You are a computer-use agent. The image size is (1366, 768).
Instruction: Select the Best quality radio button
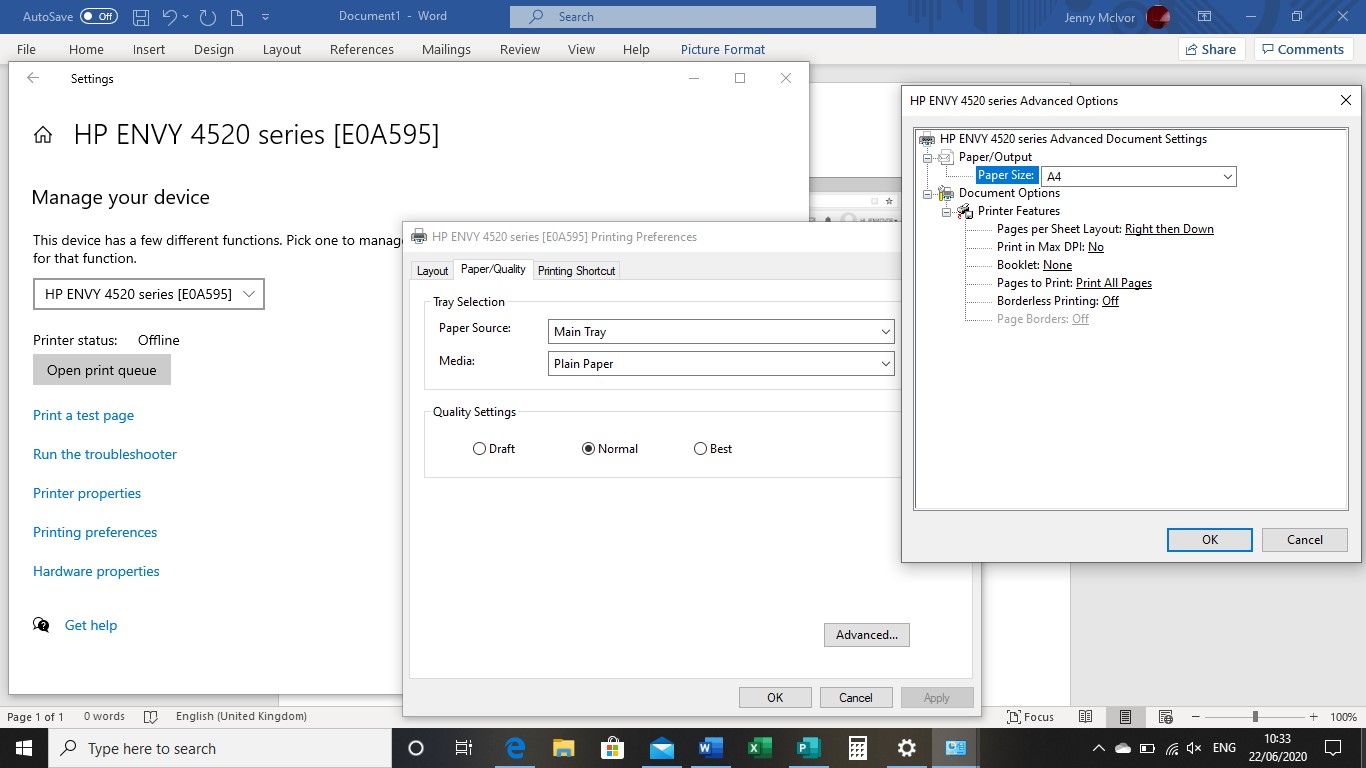tap(700, 448)
